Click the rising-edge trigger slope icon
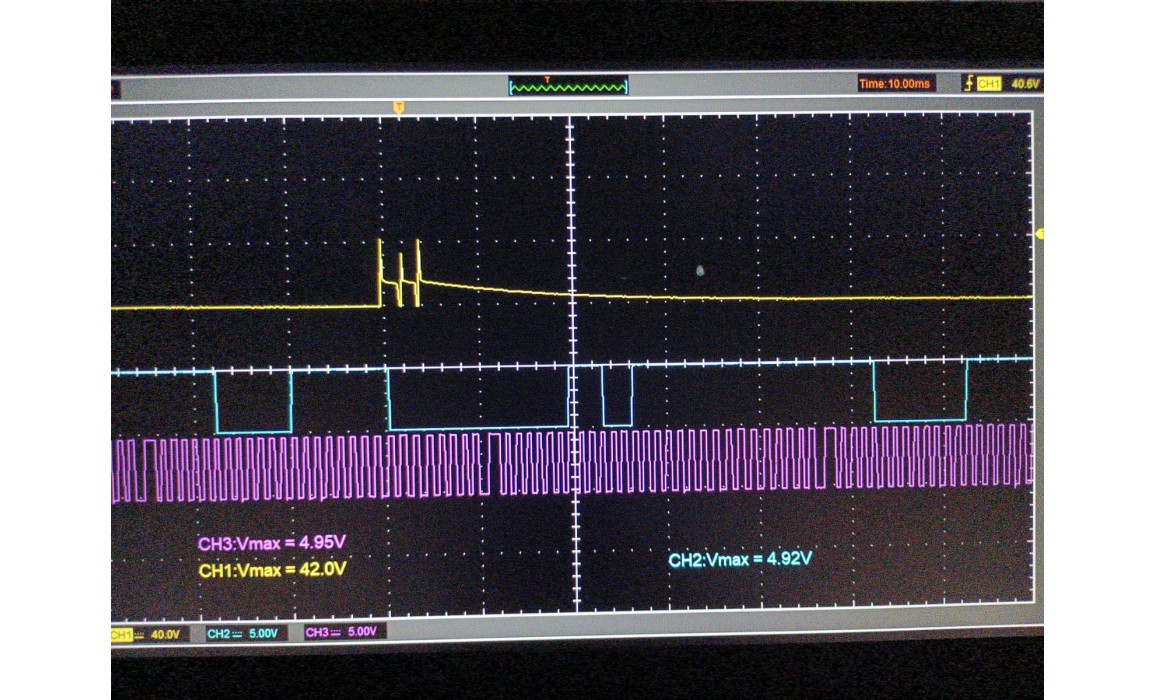This screenshot has width=1156, height=700. pyautogui.click(x=967, y=84)
